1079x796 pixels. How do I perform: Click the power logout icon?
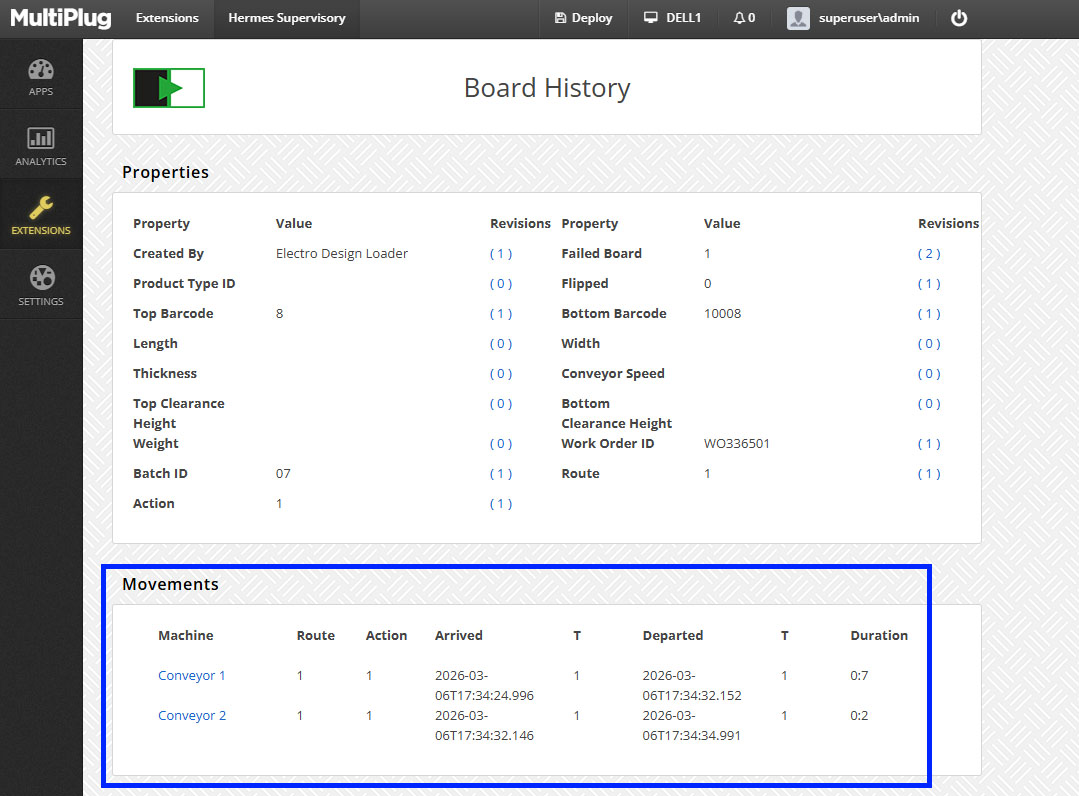tap(958, 18)
